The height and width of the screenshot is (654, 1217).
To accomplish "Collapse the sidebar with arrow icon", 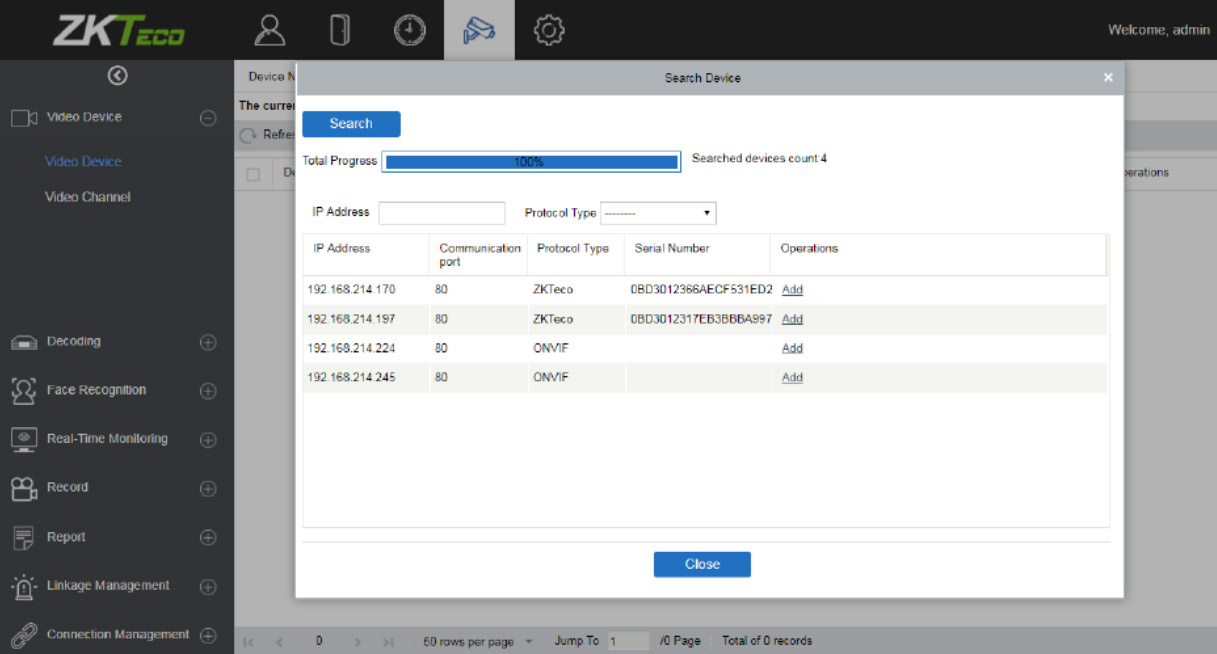I will point(117,75).
